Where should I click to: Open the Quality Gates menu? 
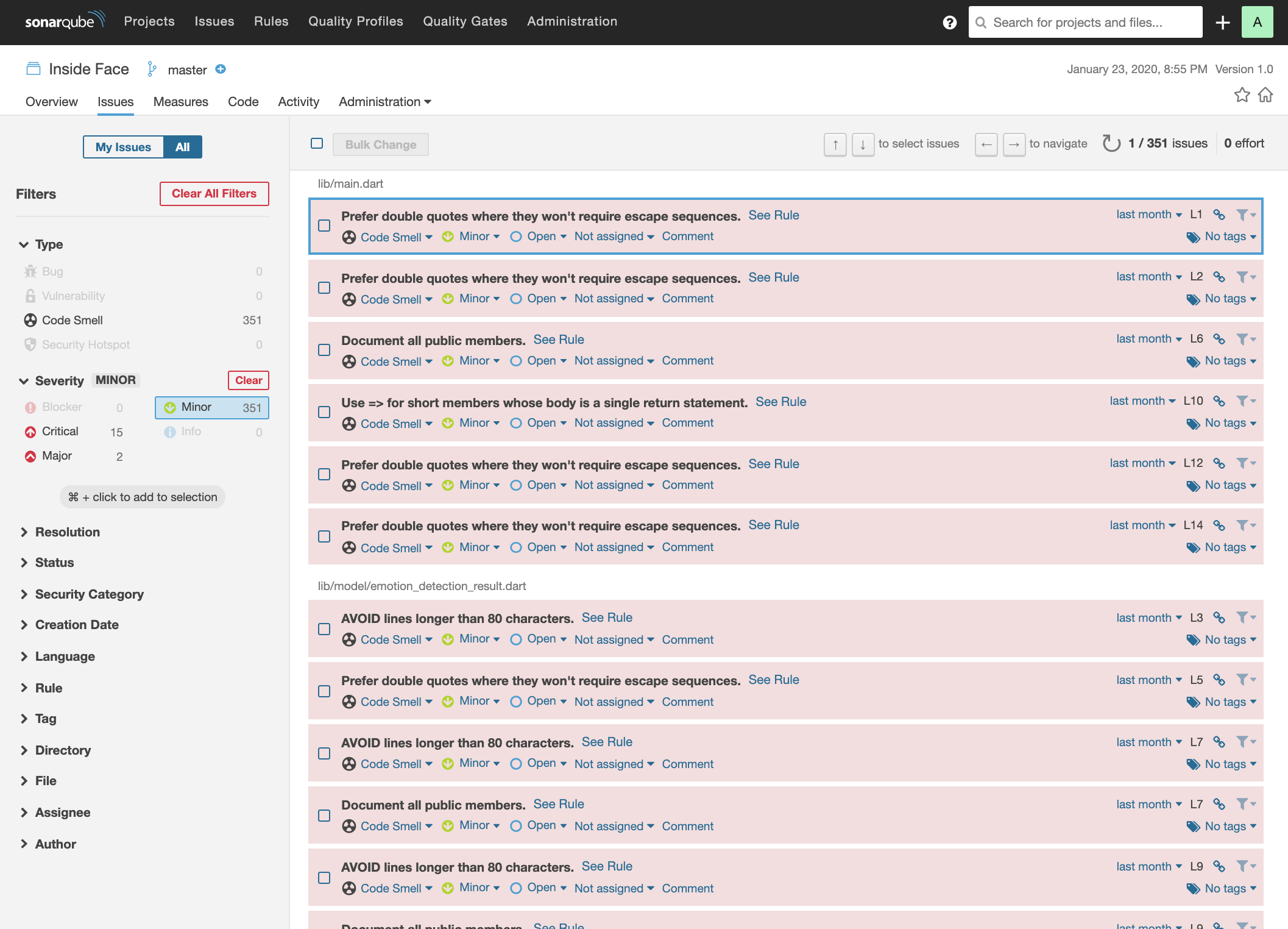[465, 21]
